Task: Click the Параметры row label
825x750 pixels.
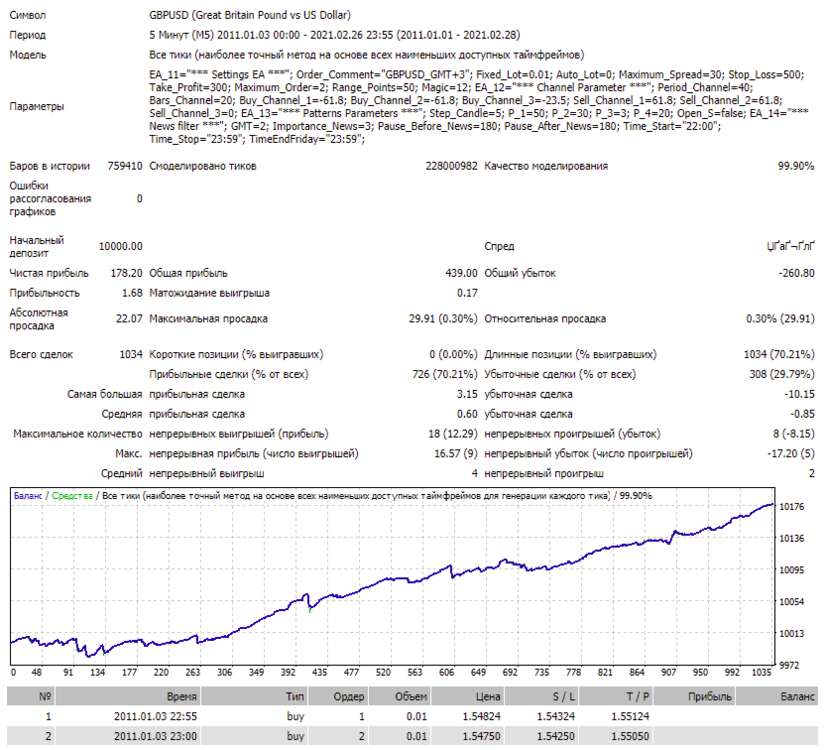Action: coord(37,106)
